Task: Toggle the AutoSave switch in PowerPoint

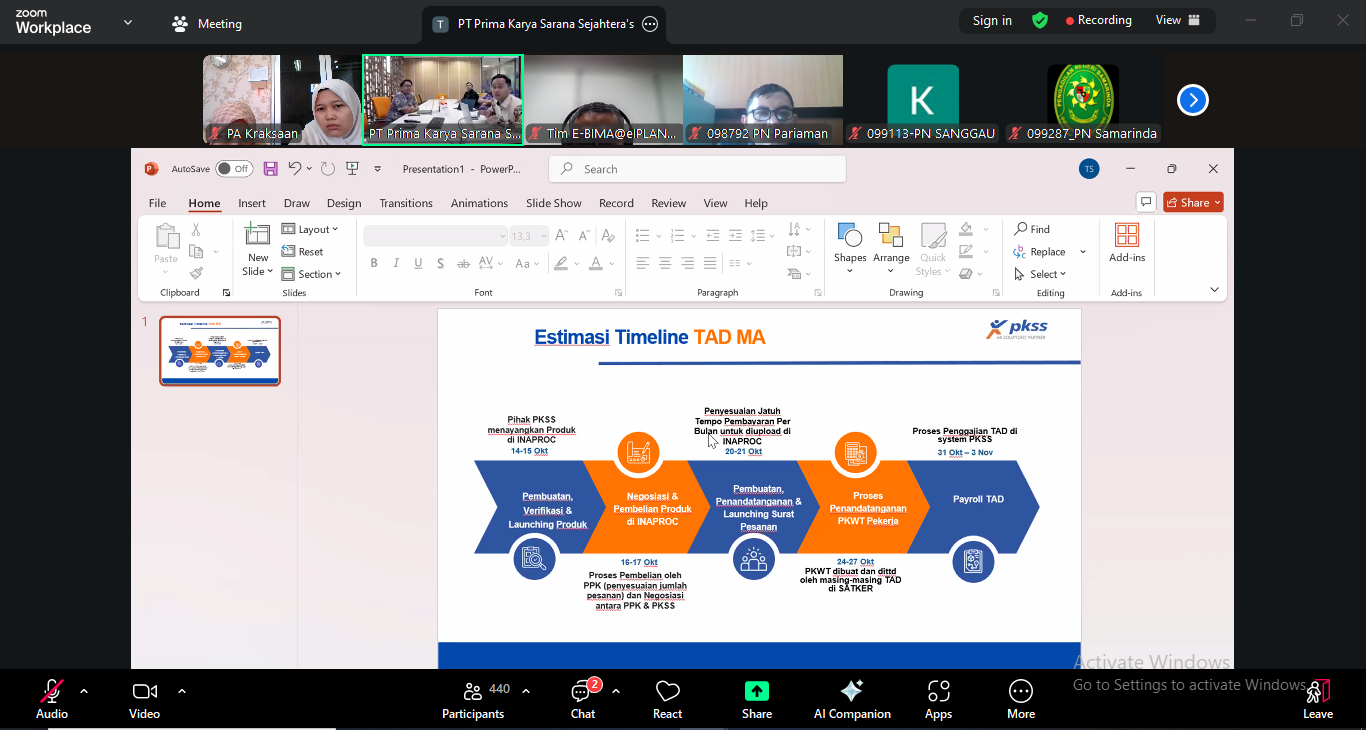Action: click(x=234, y=169)
